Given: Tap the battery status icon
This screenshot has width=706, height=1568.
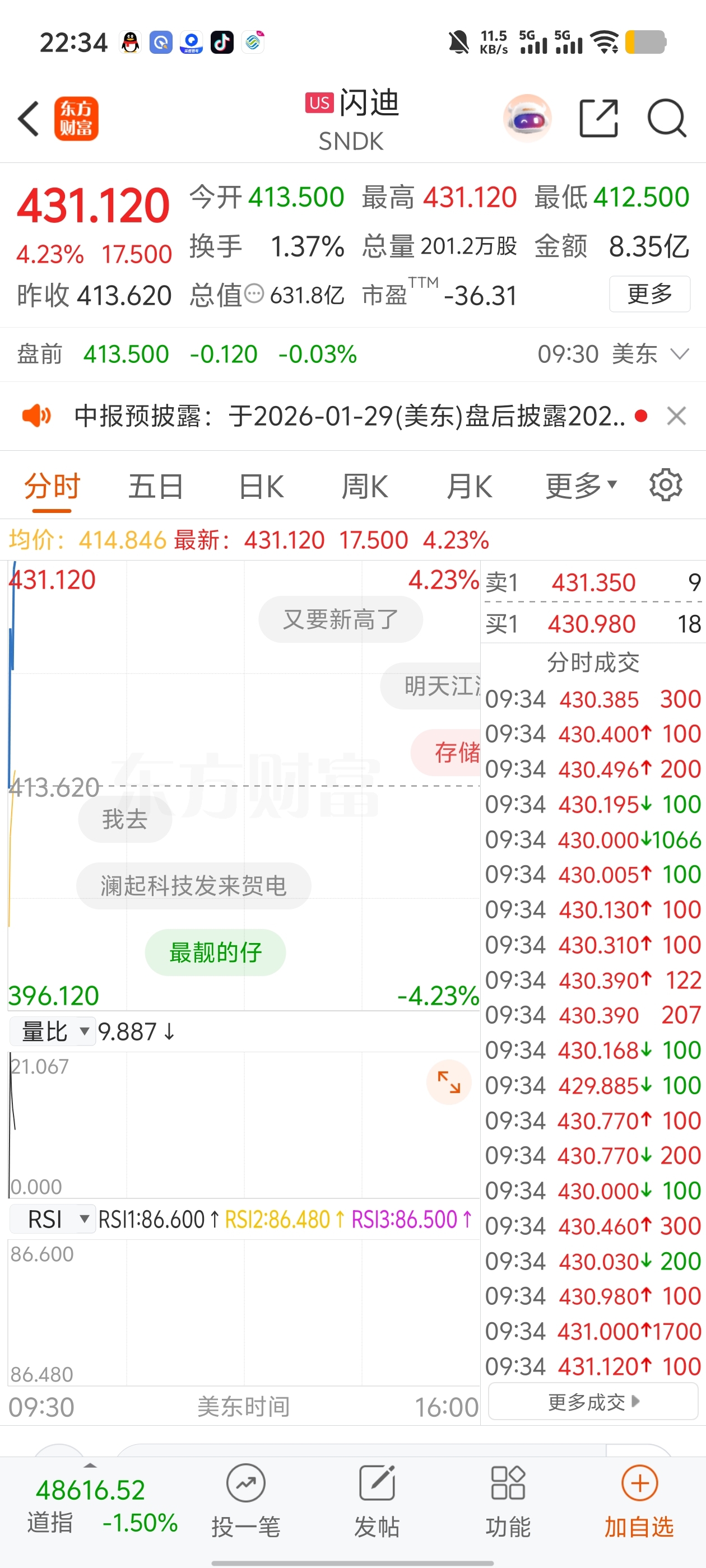Looking at the screenshot, I should coord(645,43).
